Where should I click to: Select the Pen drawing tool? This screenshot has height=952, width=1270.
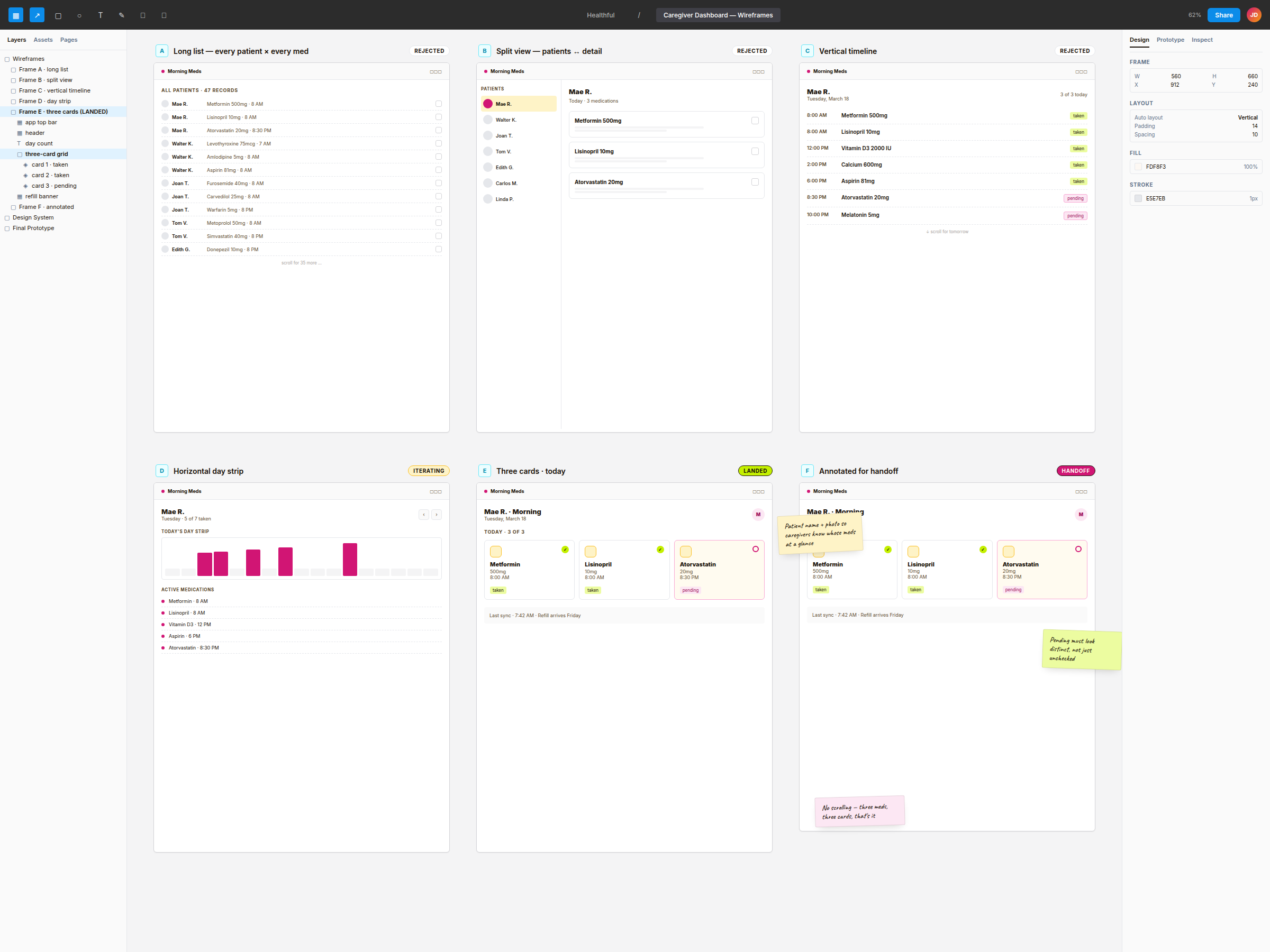[122, 15]
